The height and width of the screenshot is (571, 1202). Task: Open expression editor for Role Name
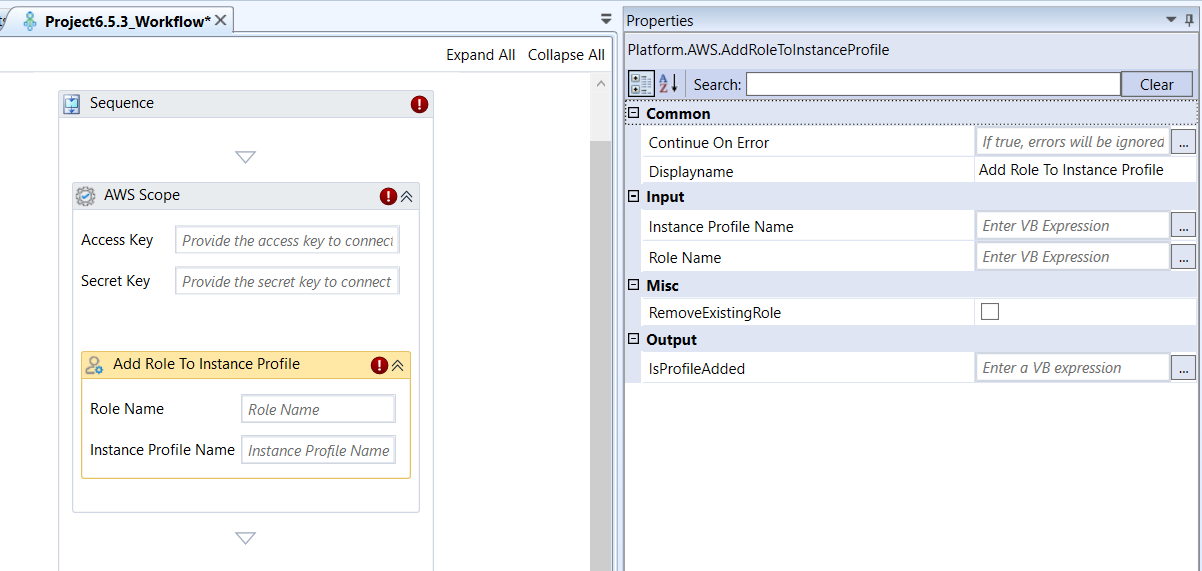coord(1183,257)
